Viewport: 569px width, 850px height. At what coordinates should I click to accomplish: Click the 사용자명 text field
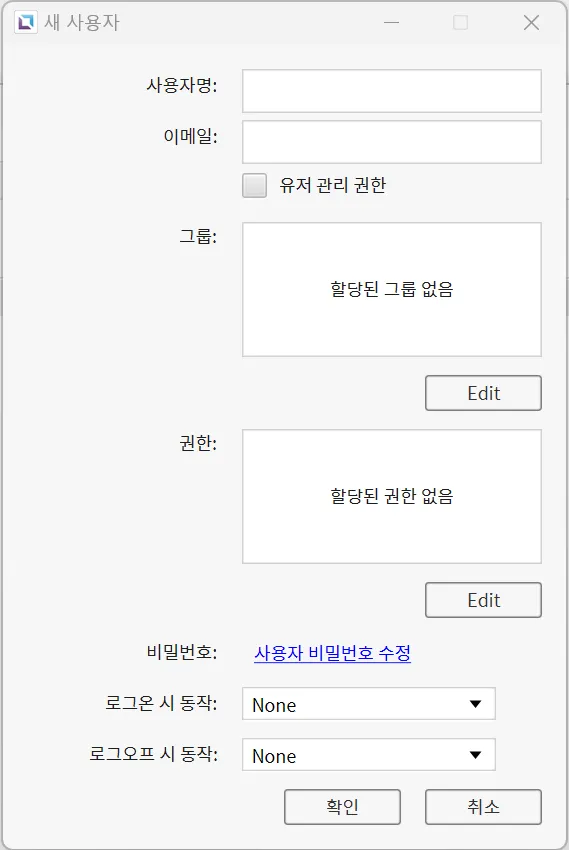coord(391,91)
